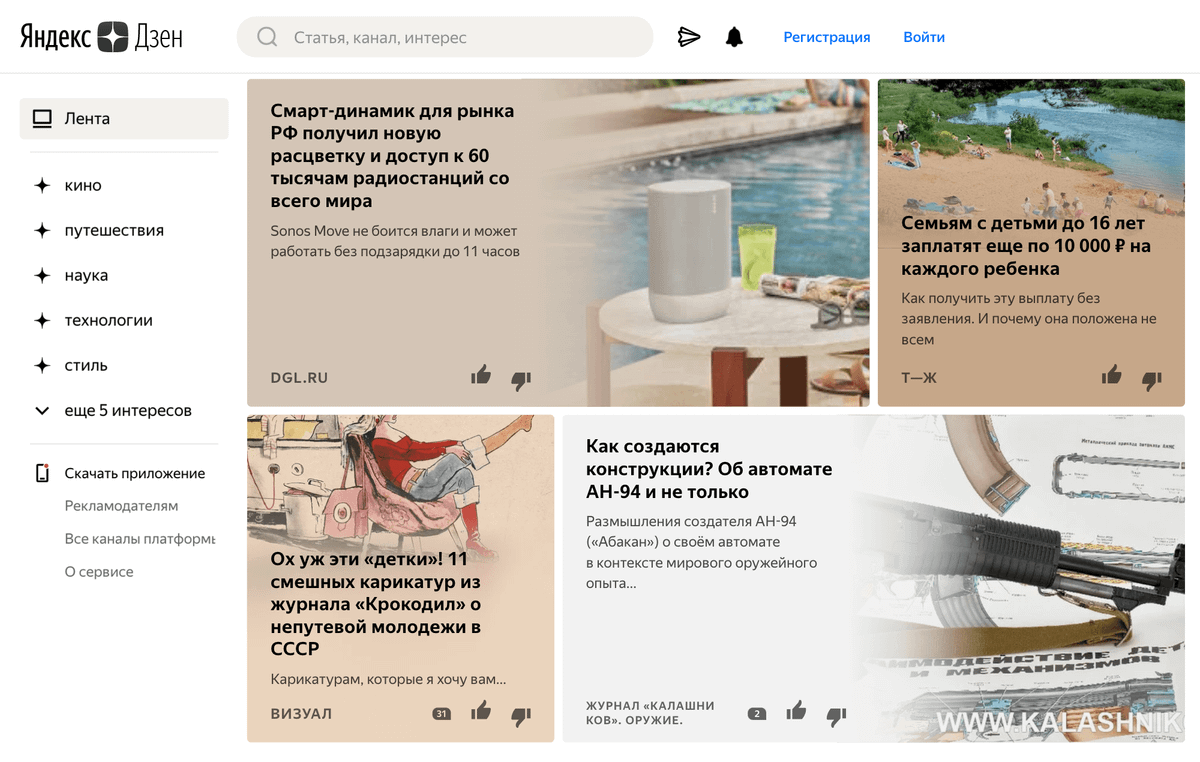Focus the Статья, канал, интерес search field

[x=460, y=38]
